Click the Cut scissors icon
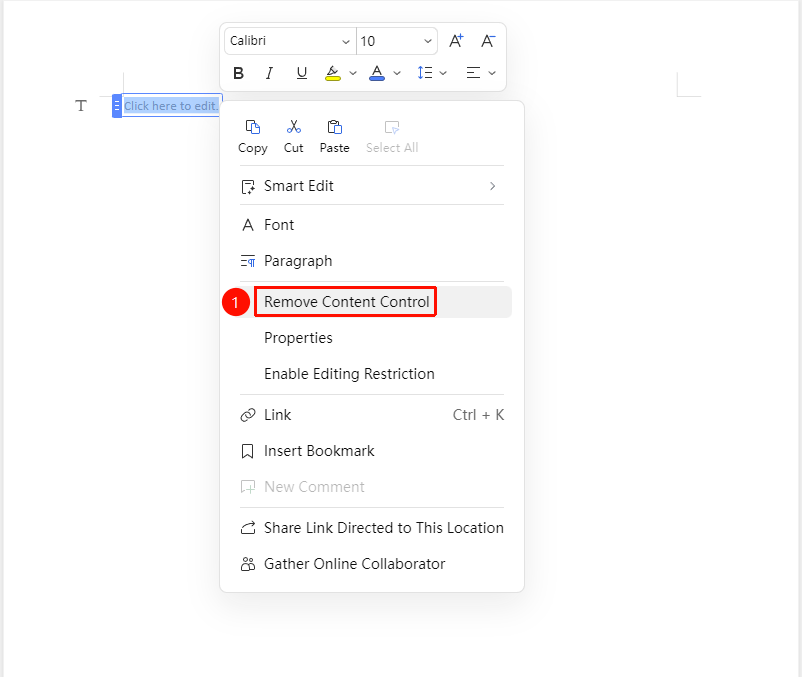The height and width of the screenshot is (677, 802). pos(294,127)
